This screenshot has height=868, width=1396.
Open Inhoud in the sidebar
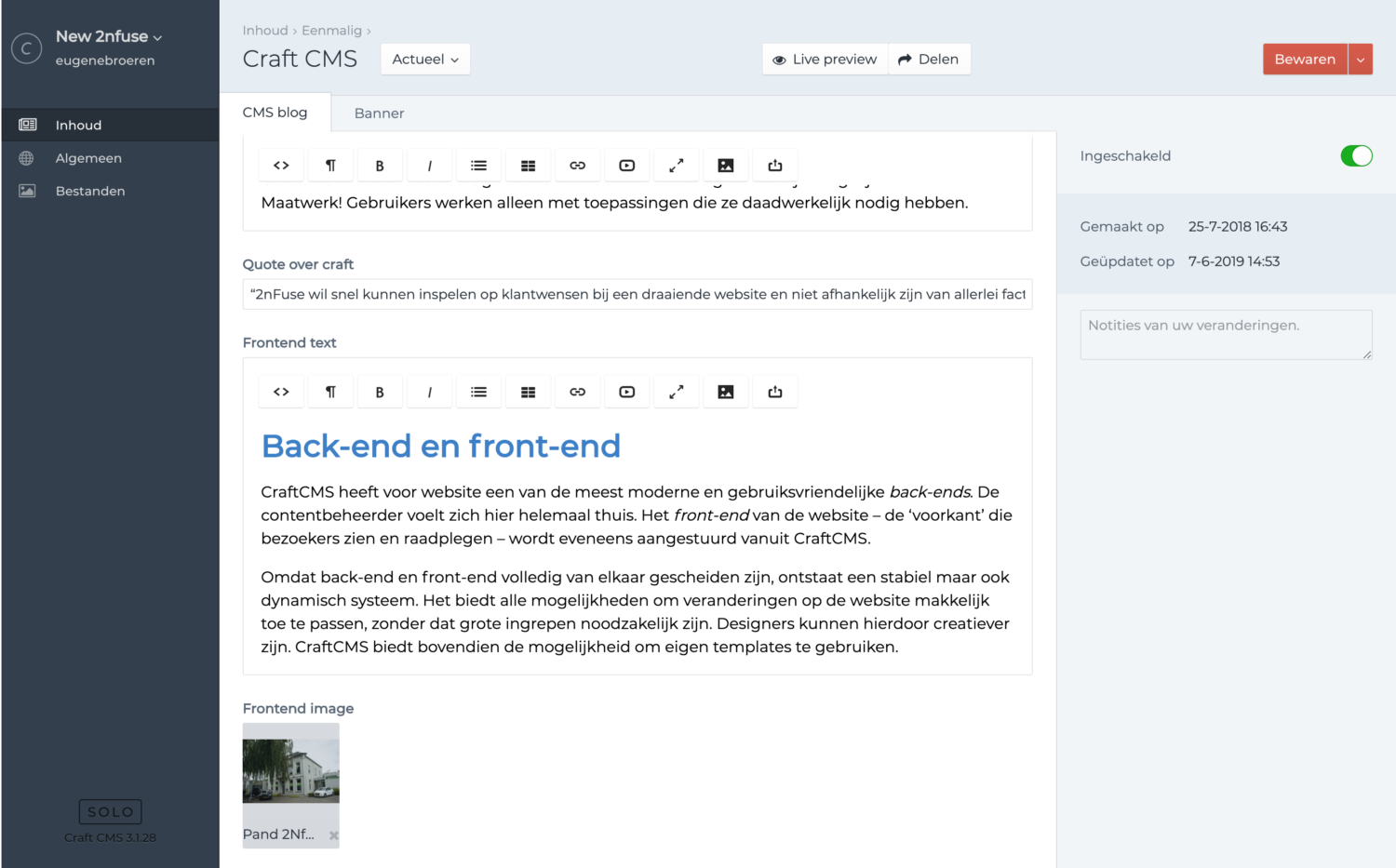pos(110,125)
